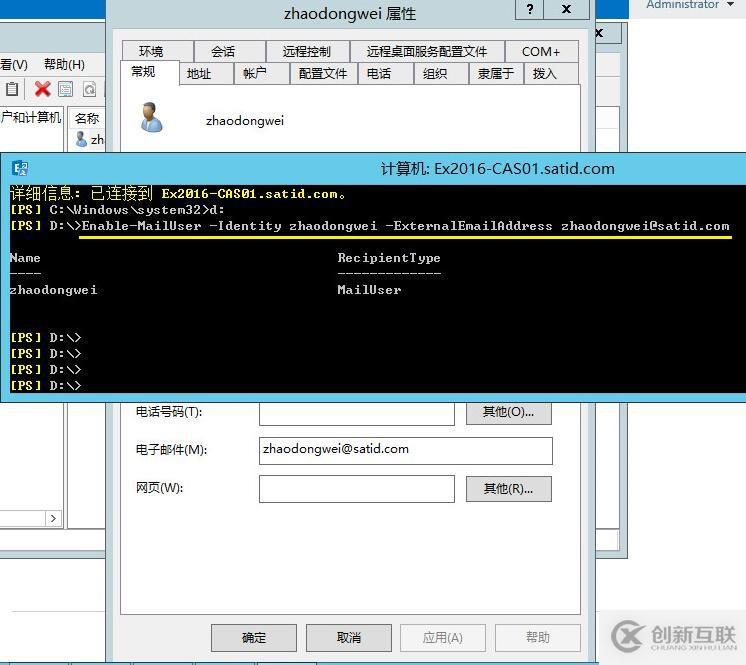The width and height of the screenshot is (746, 665).
Task: Open 其他(R)... for web pages
Action: point(509,489)
